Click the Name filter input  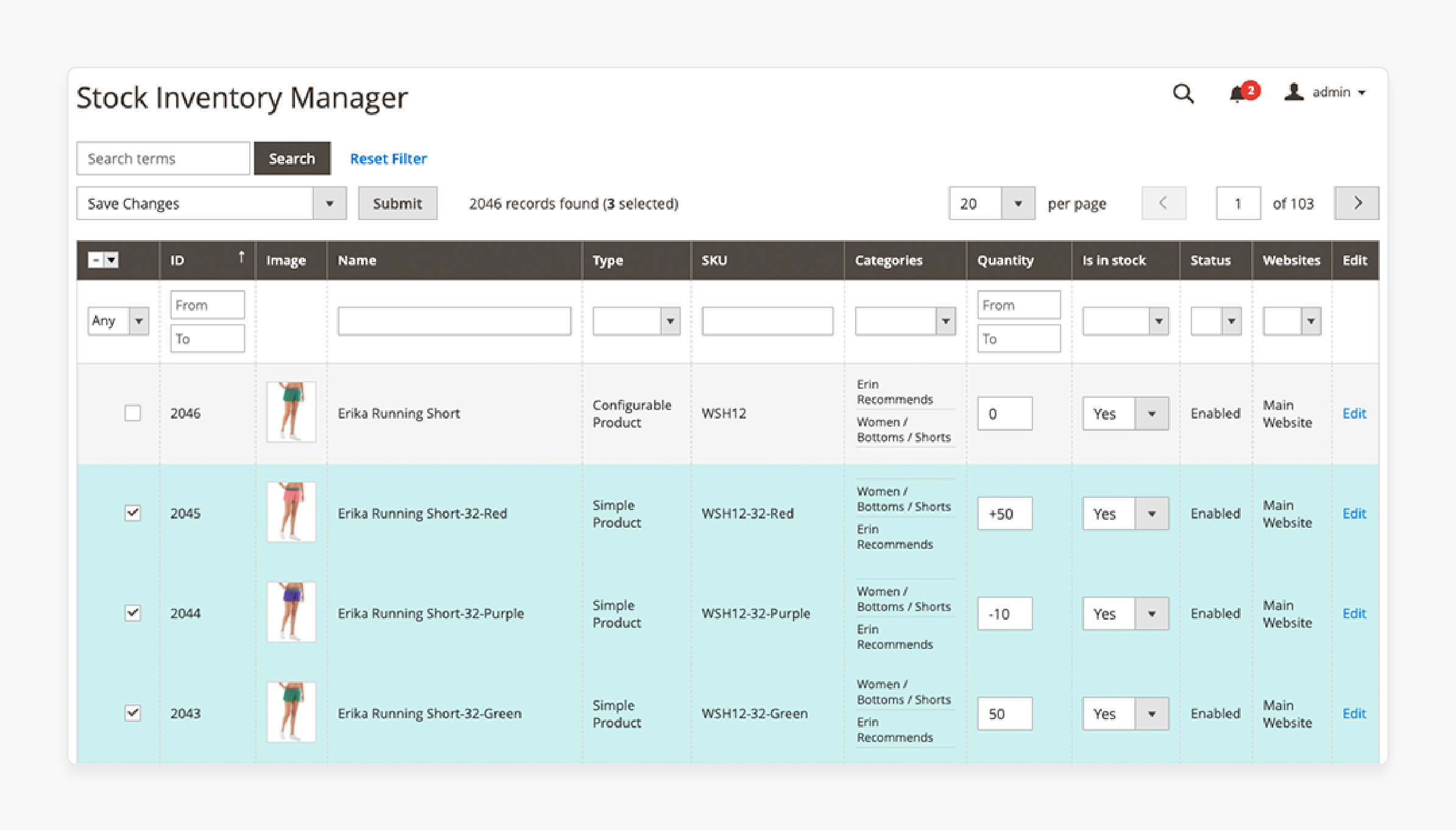tap(454, 321)
